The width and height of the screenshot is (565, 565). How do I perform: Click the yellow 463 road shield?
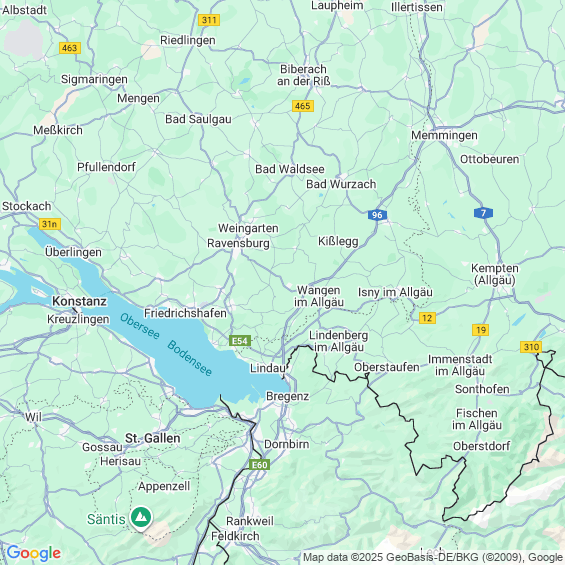(70, 48)
